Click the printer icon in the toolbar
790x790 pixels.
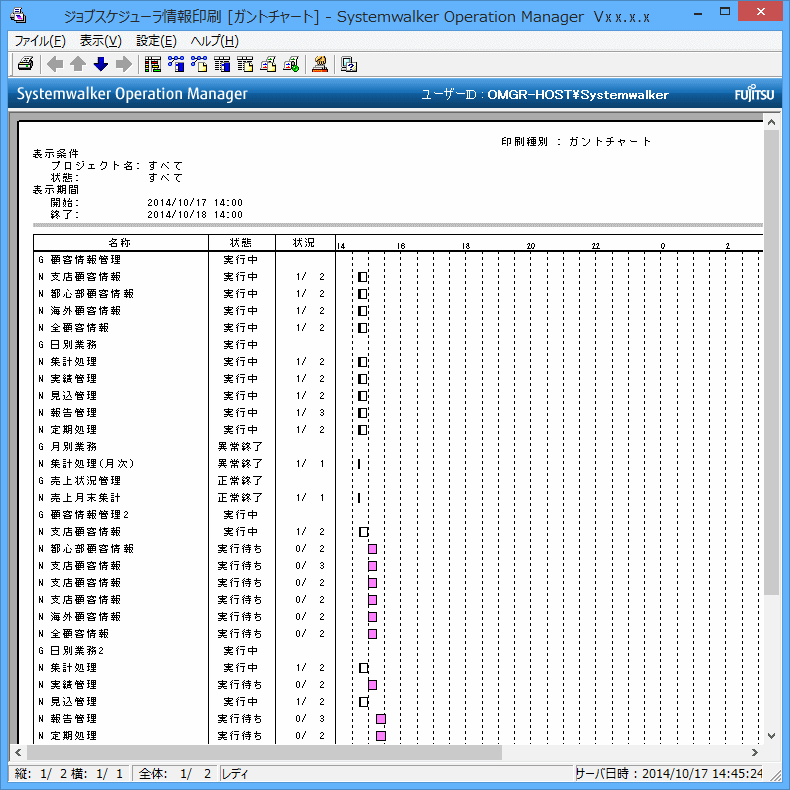coord(25,64)
